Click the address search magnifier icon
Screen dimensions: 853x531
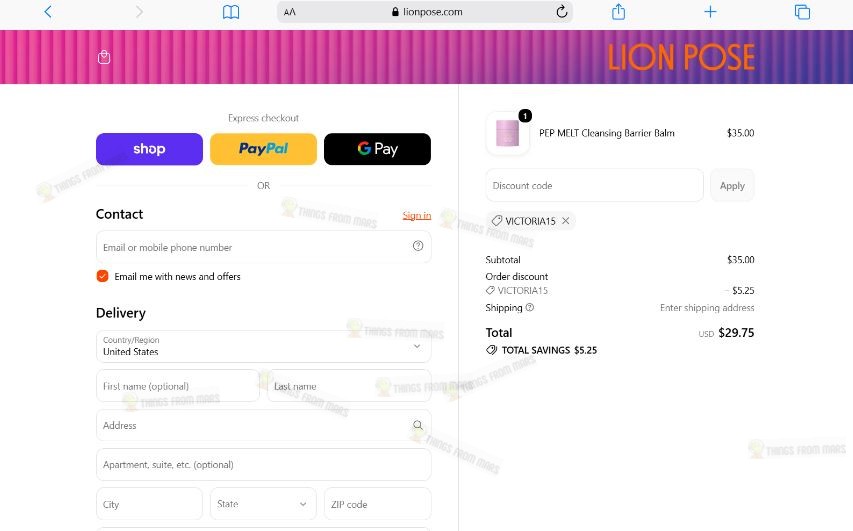tap(418, 425)
